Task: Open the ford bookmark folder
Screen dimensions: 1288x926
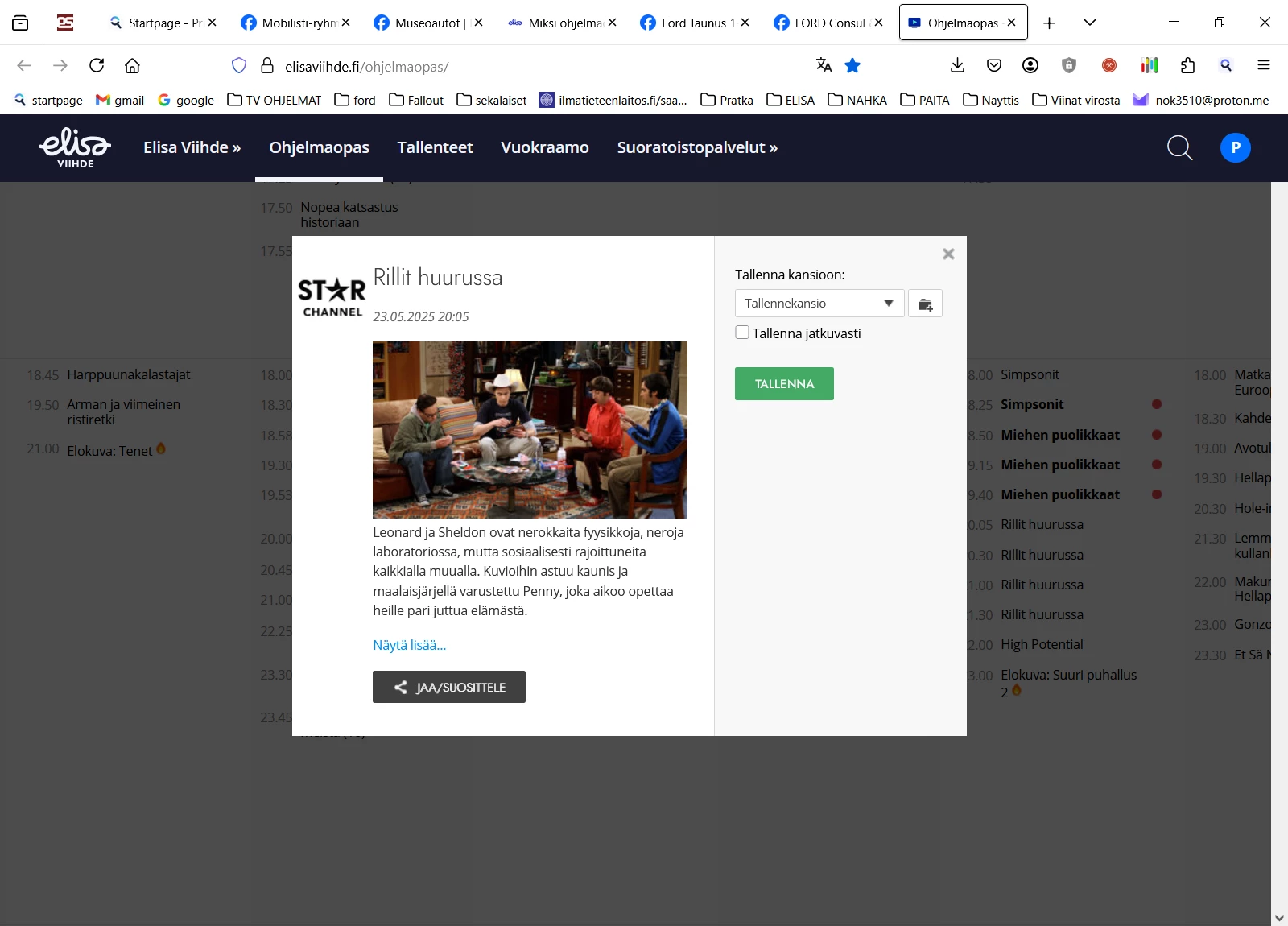Action: (x=355, y=100)
